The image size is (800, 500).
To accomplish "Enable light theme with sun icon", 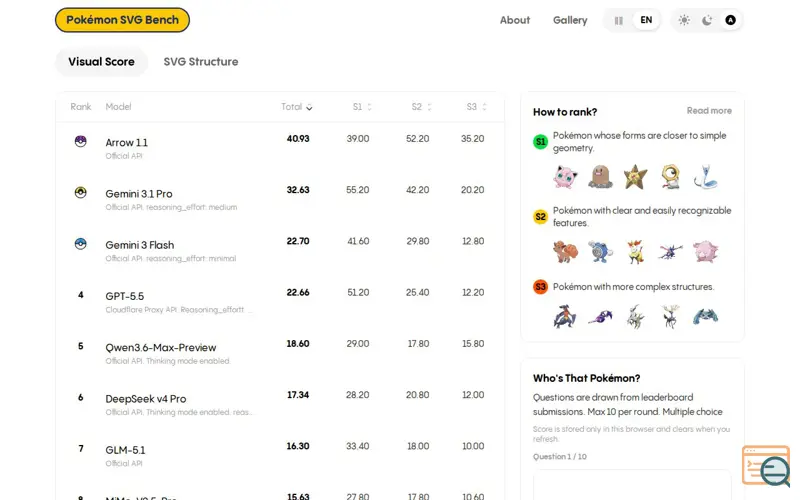I will [x=684, y=20].
